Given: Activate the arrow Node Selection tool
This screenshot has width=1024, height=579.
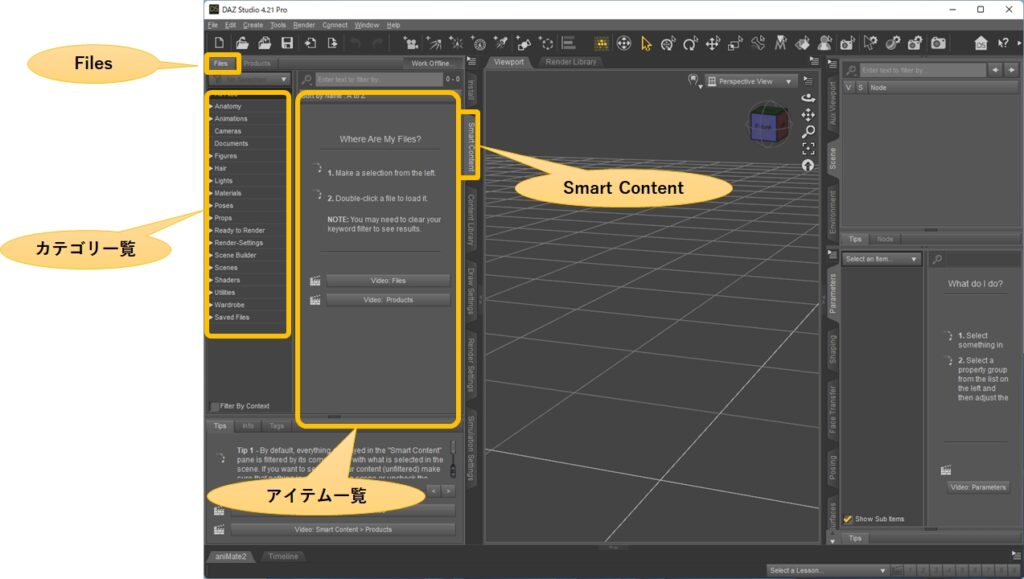Looking at the screenshot, I should pyautogui.click(x=646, y=43).
